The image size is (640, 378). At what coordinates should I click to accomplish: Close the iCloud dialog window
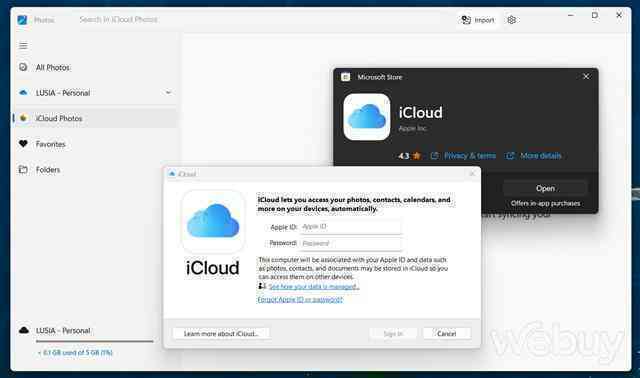coord(472,174)
